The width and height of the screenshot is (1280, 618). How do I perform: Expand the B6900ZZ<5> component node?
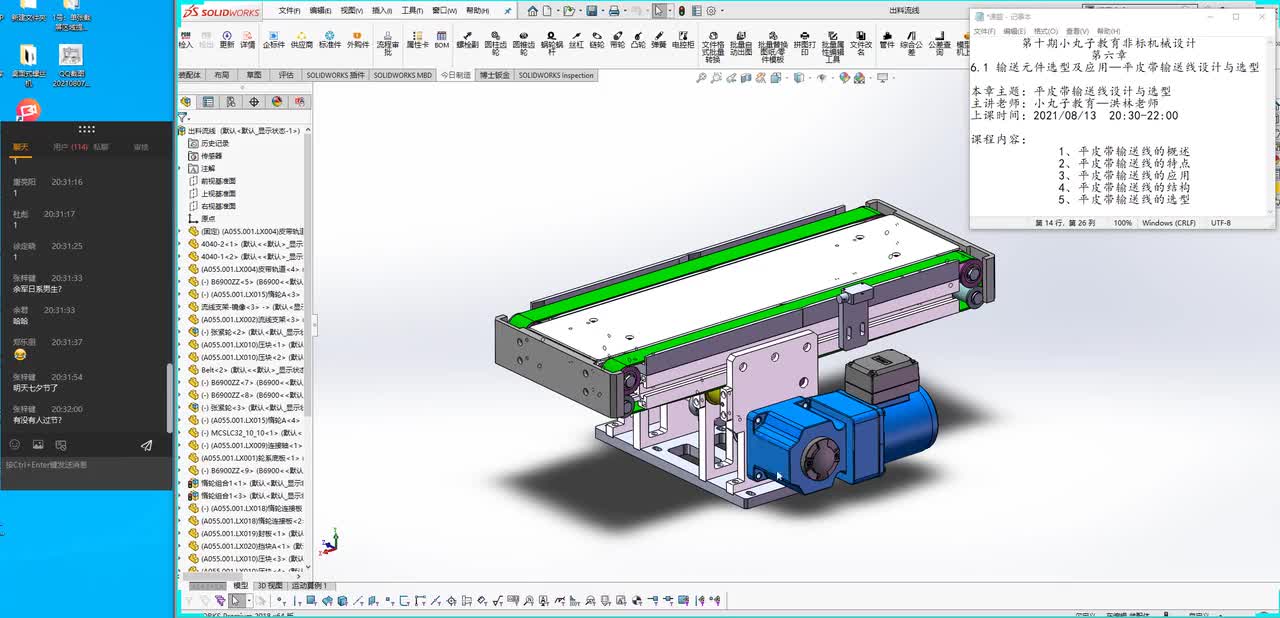pos(181,282)
